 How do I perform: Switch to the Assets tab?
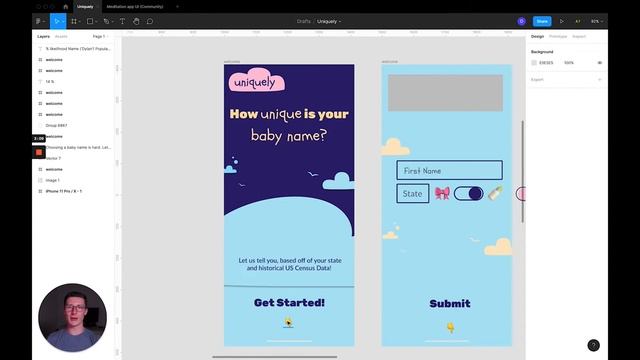click(x=61, y=36)
